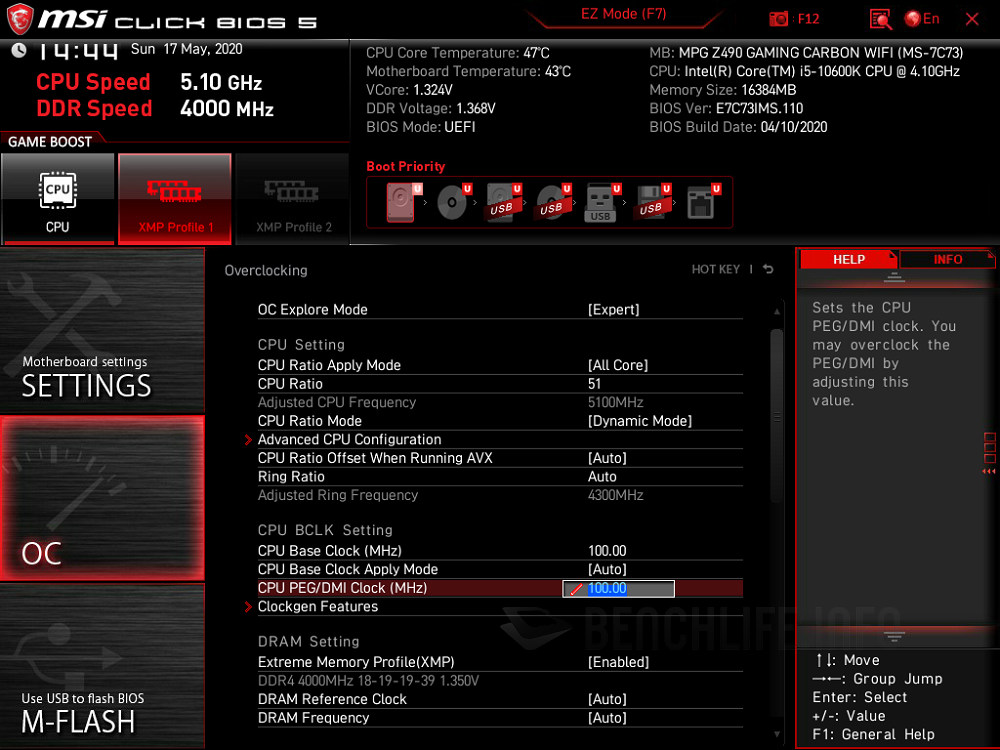The image size is (1000, 750).
Task: Open search using the magnifier document icon
Action: point(881,18)
